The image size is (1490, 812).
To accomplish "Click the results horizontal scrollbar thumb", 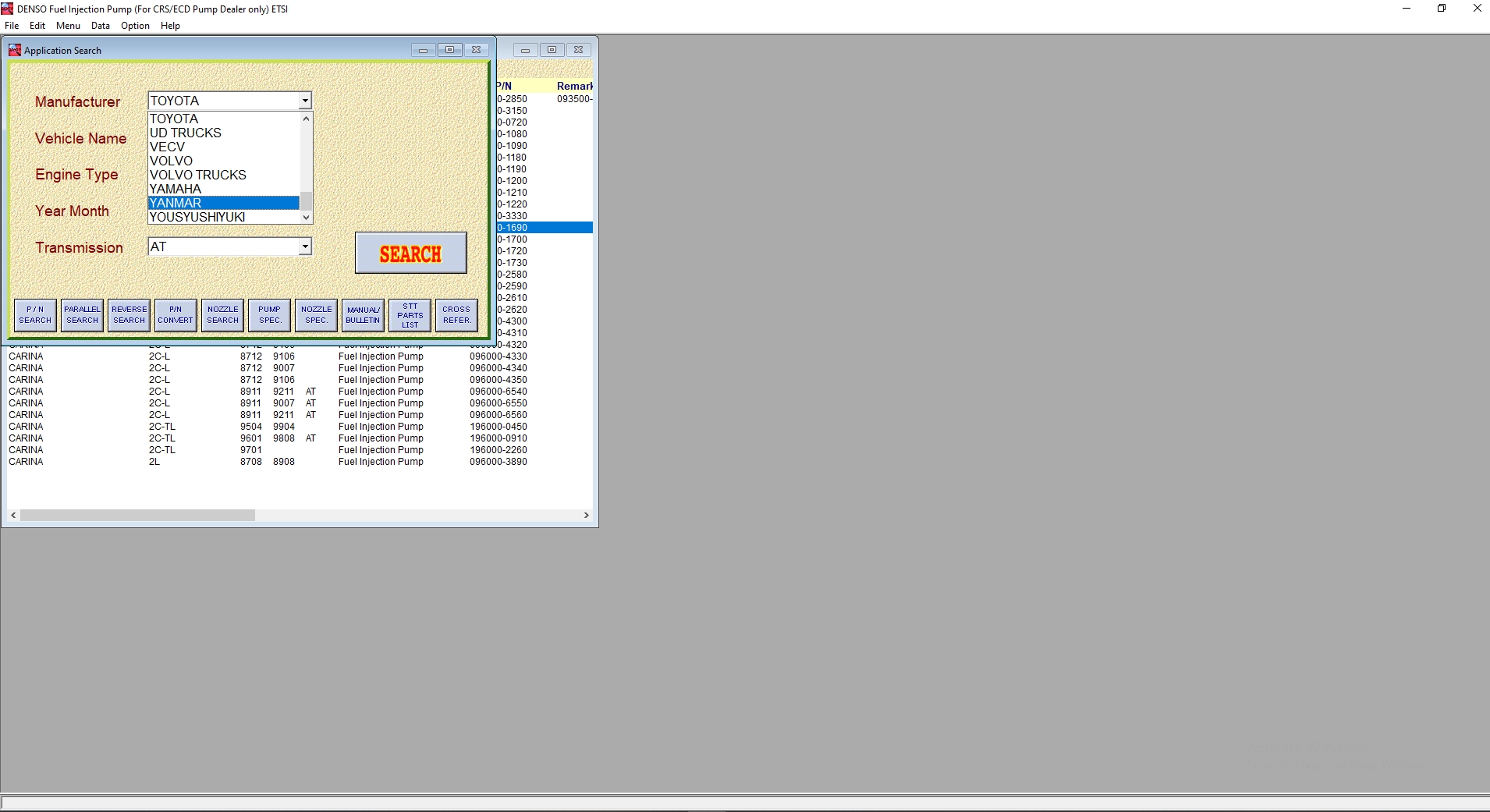I will [x=137, y=516].
